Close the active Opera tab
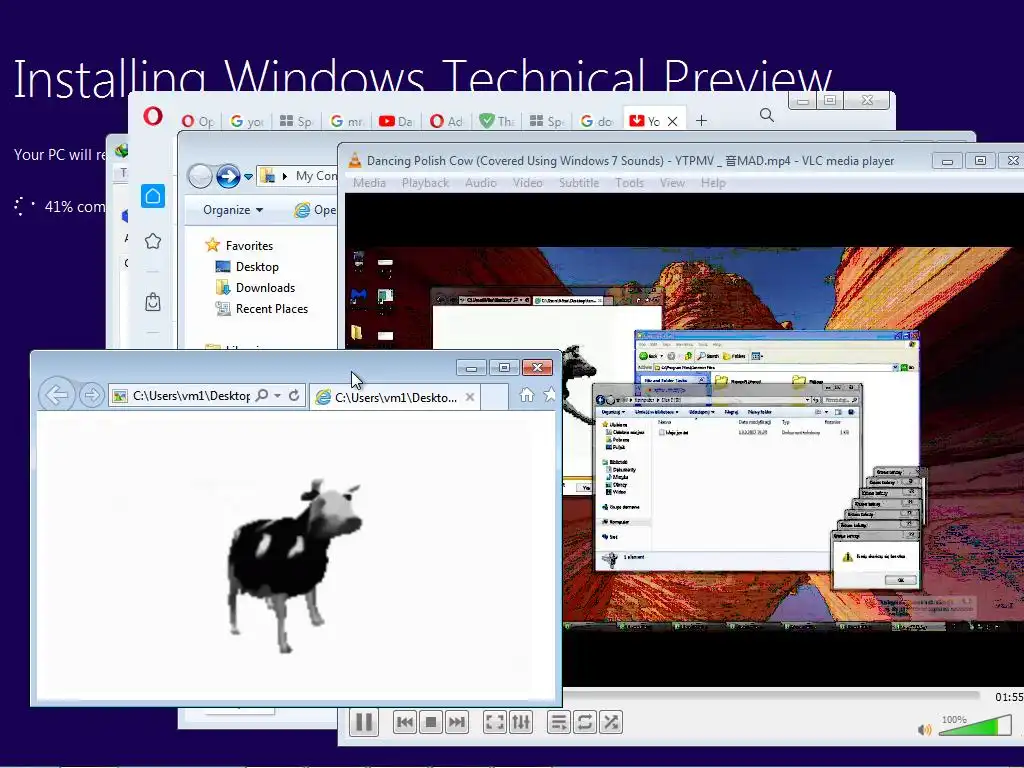 (672, 121)
